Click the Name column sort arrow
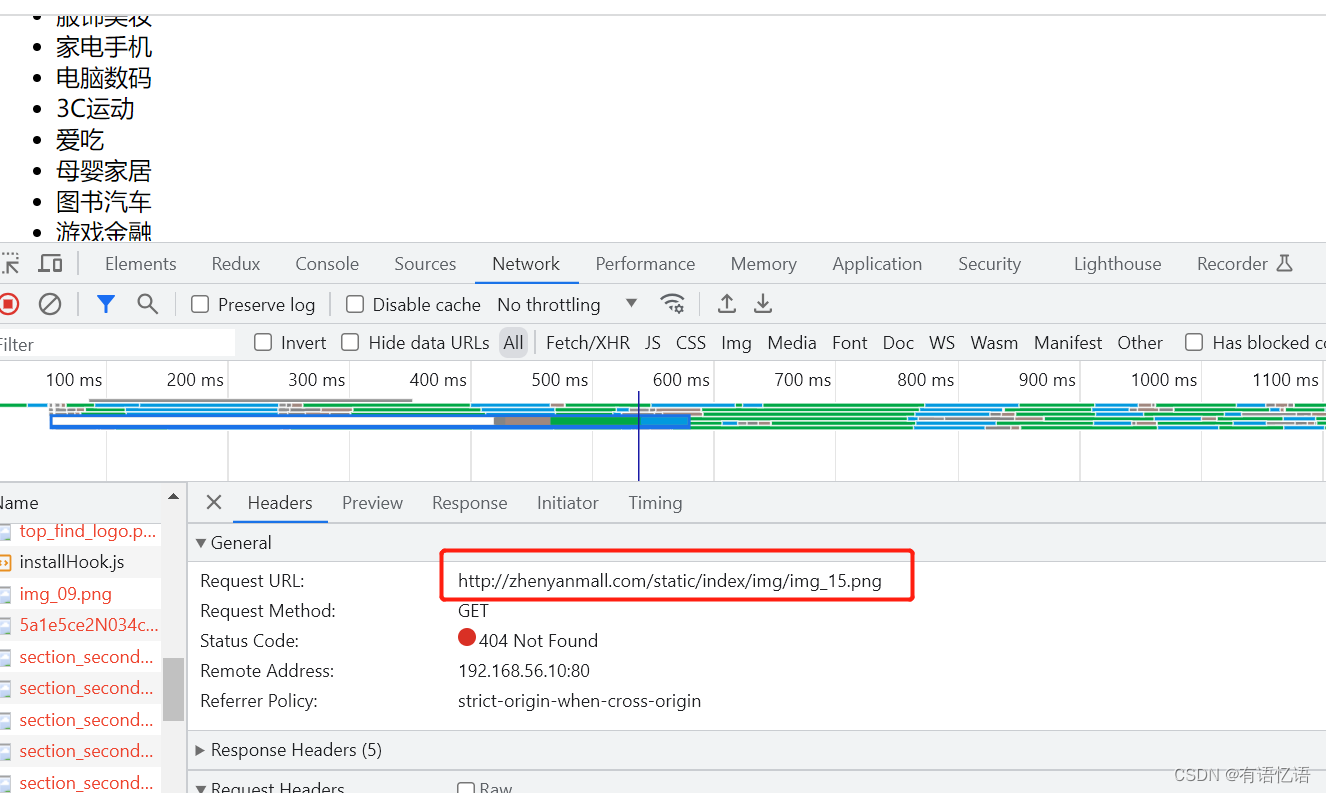Screen dimensions: 1326x793 tap(174, 497)
